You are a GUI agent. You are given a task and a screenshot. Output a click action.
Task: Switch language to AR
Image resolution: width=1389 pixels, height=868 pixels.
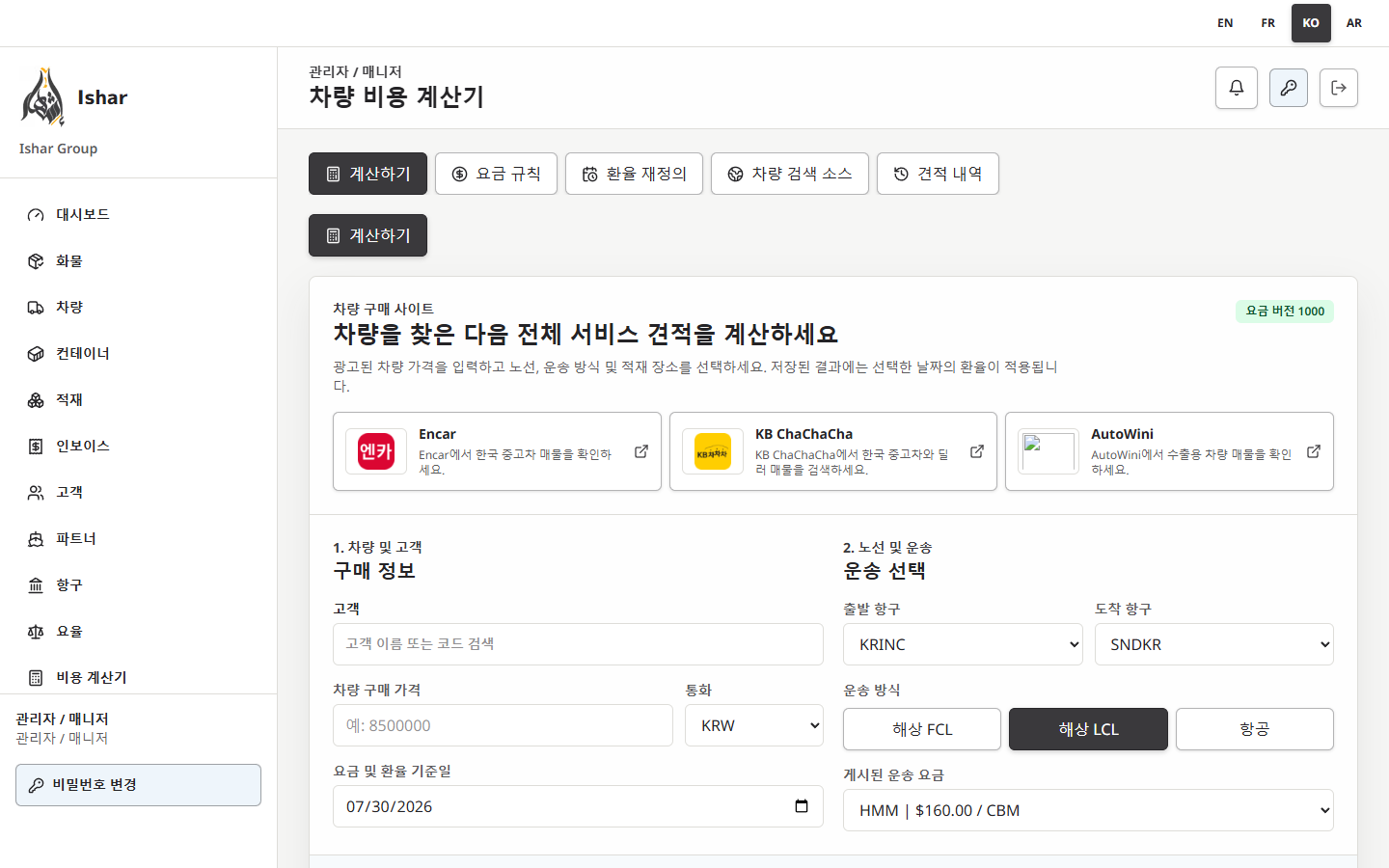click(x=1354, y=23)
